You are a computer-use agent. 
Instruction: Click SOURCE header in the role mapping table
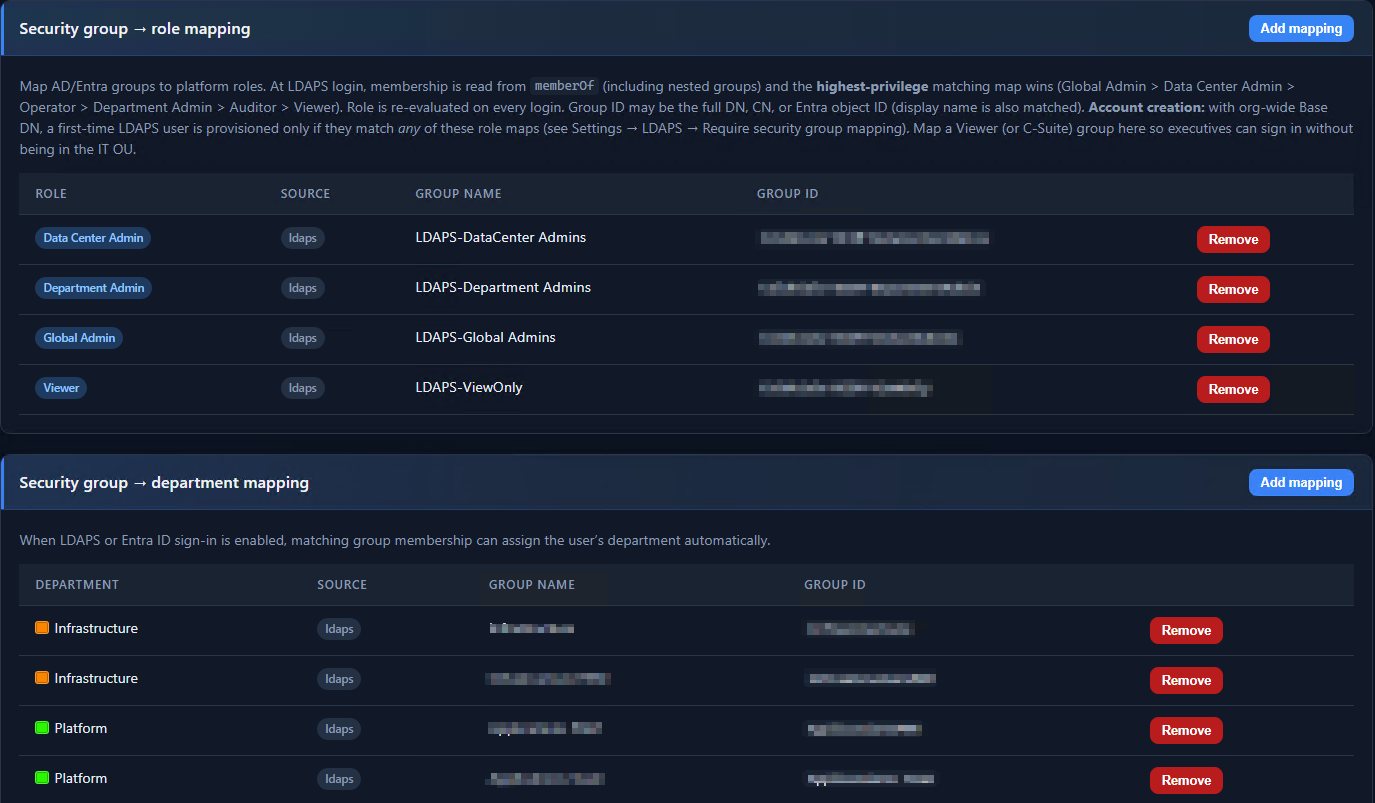(305, 194)
